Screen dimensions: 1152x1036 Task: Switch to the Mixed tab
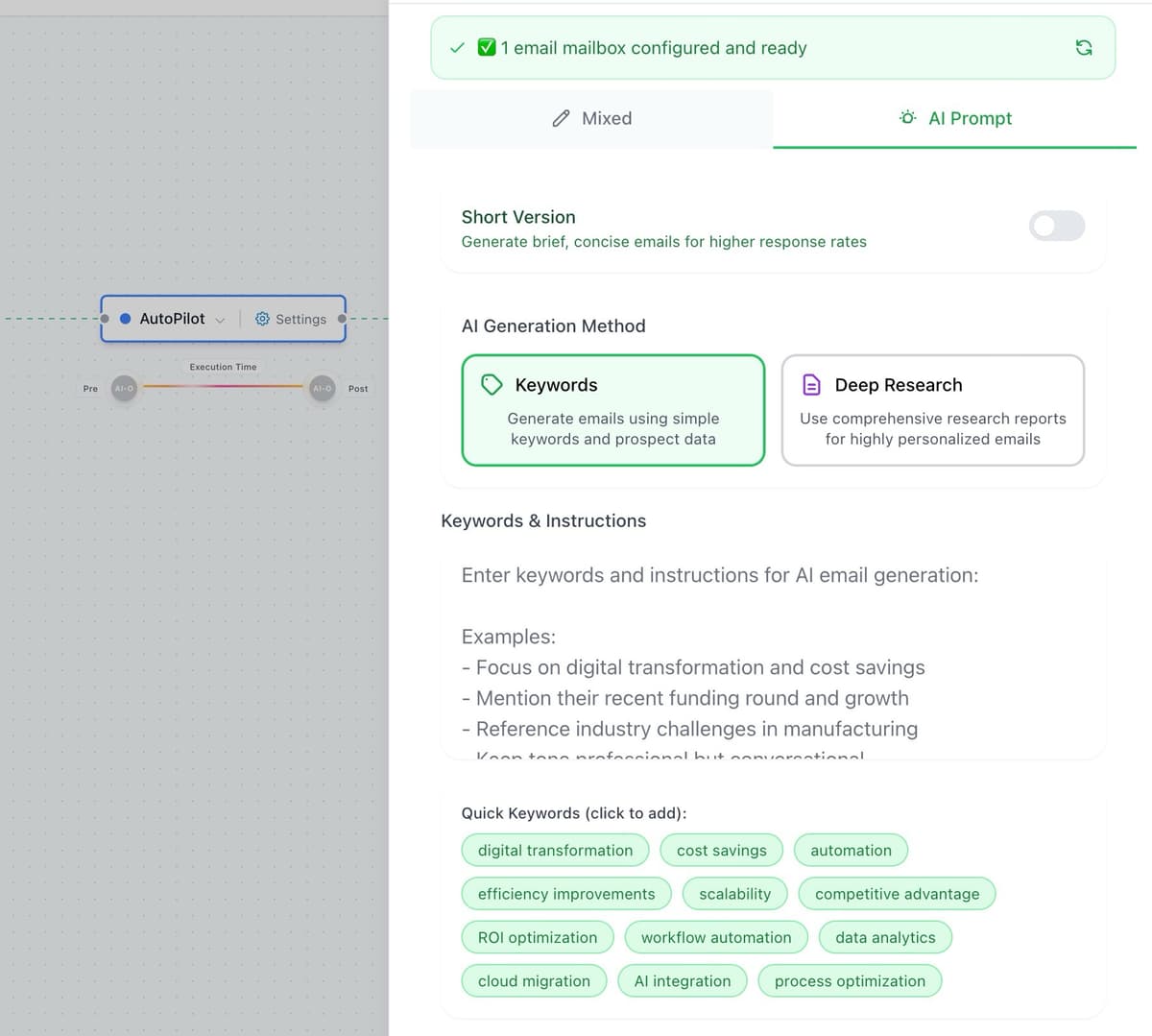(x=591, y=118)
